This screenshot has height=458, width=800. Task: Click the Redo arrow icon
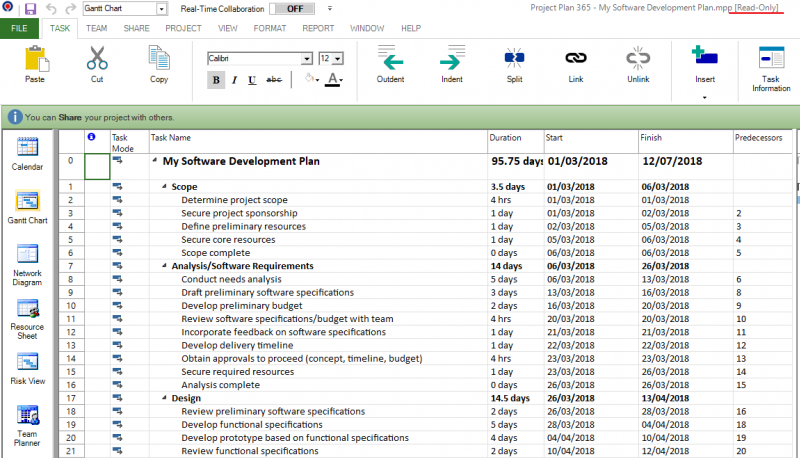point(70,9)
